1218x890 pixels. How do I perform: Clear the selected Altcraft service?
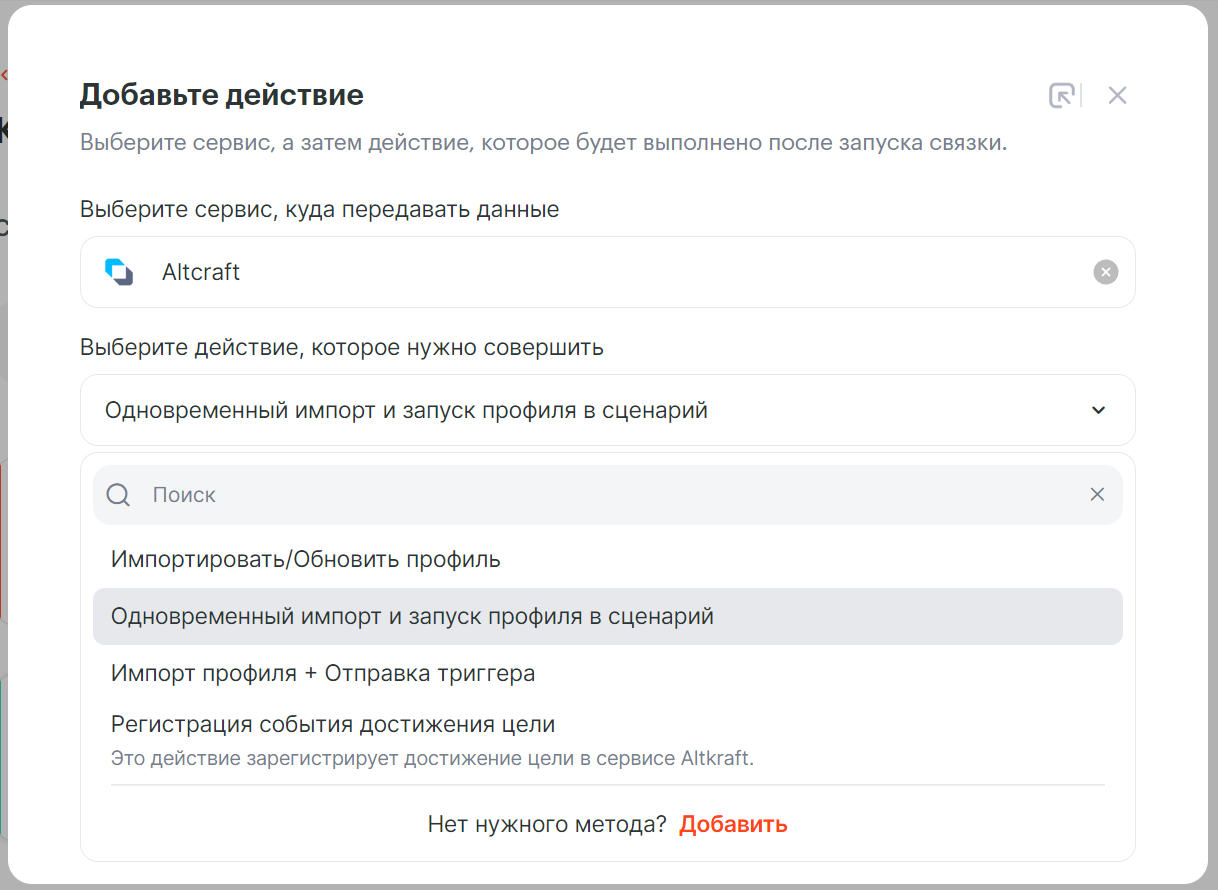point(1105,272)
